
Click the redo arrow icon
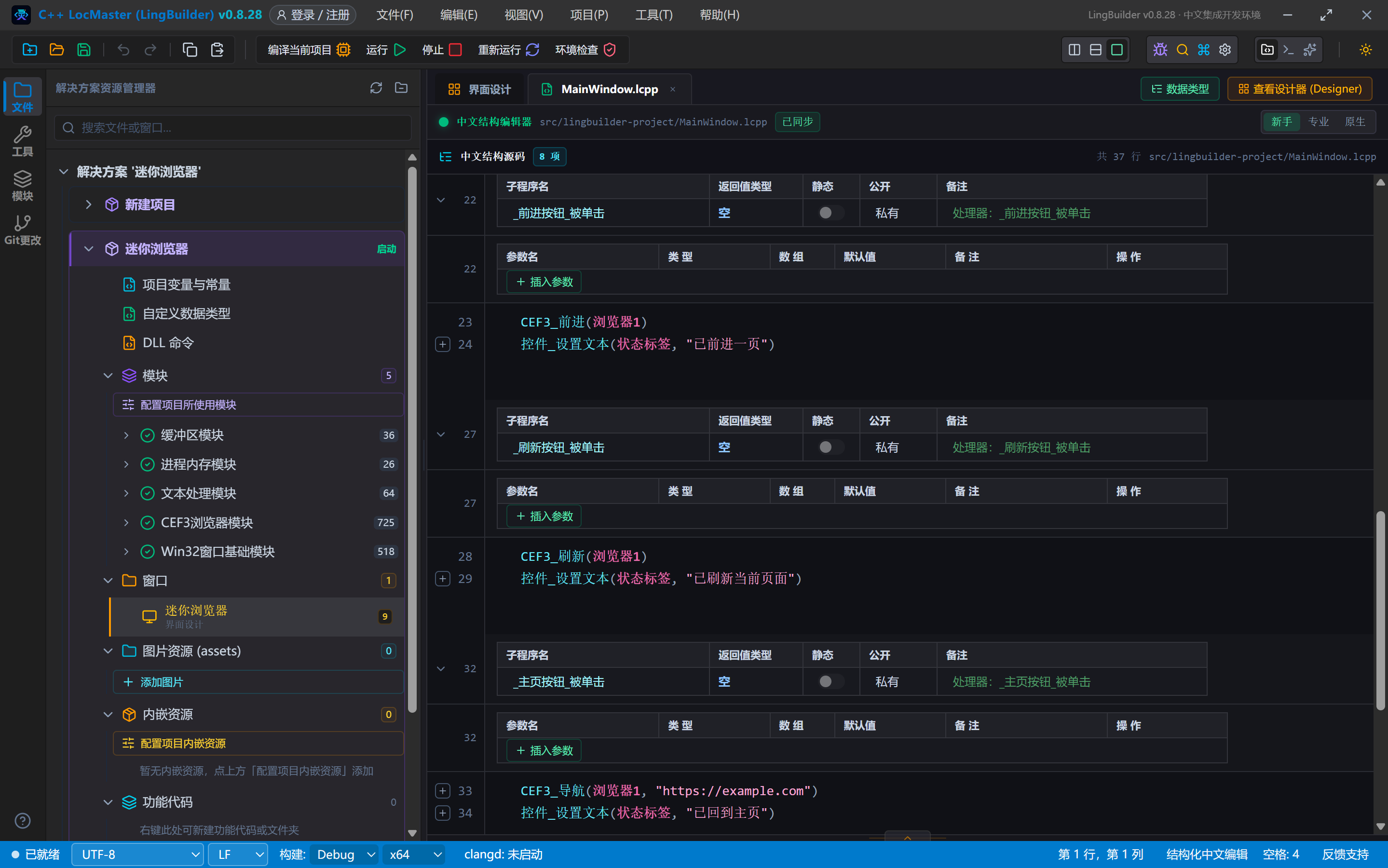point(150,50)
